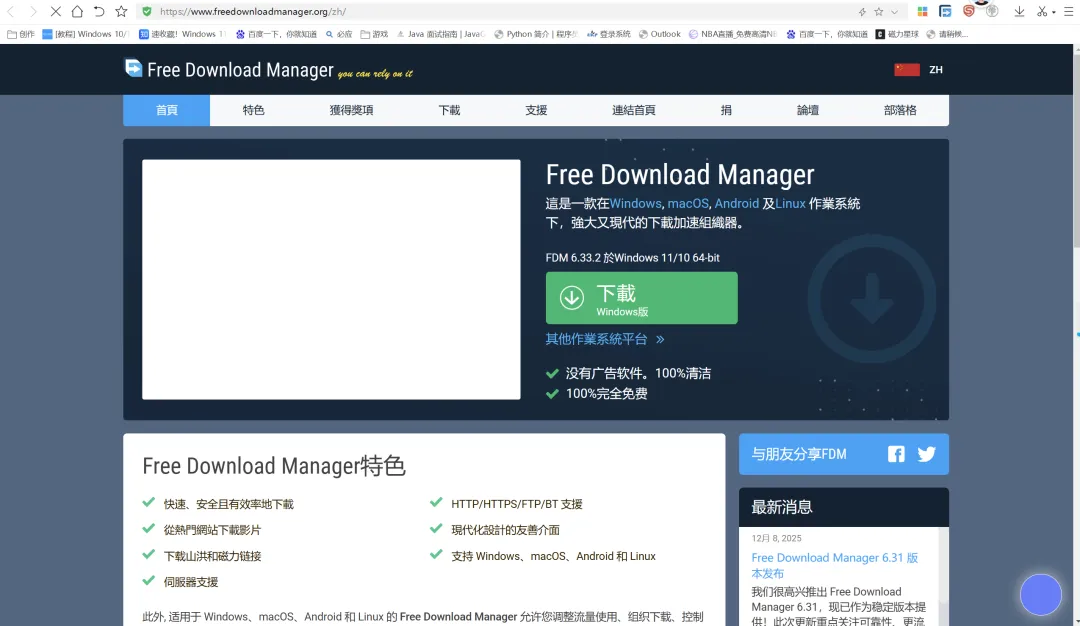Open the colorful apps grid extension
Screen dimensions: 1080x626
tap(922, 12)
